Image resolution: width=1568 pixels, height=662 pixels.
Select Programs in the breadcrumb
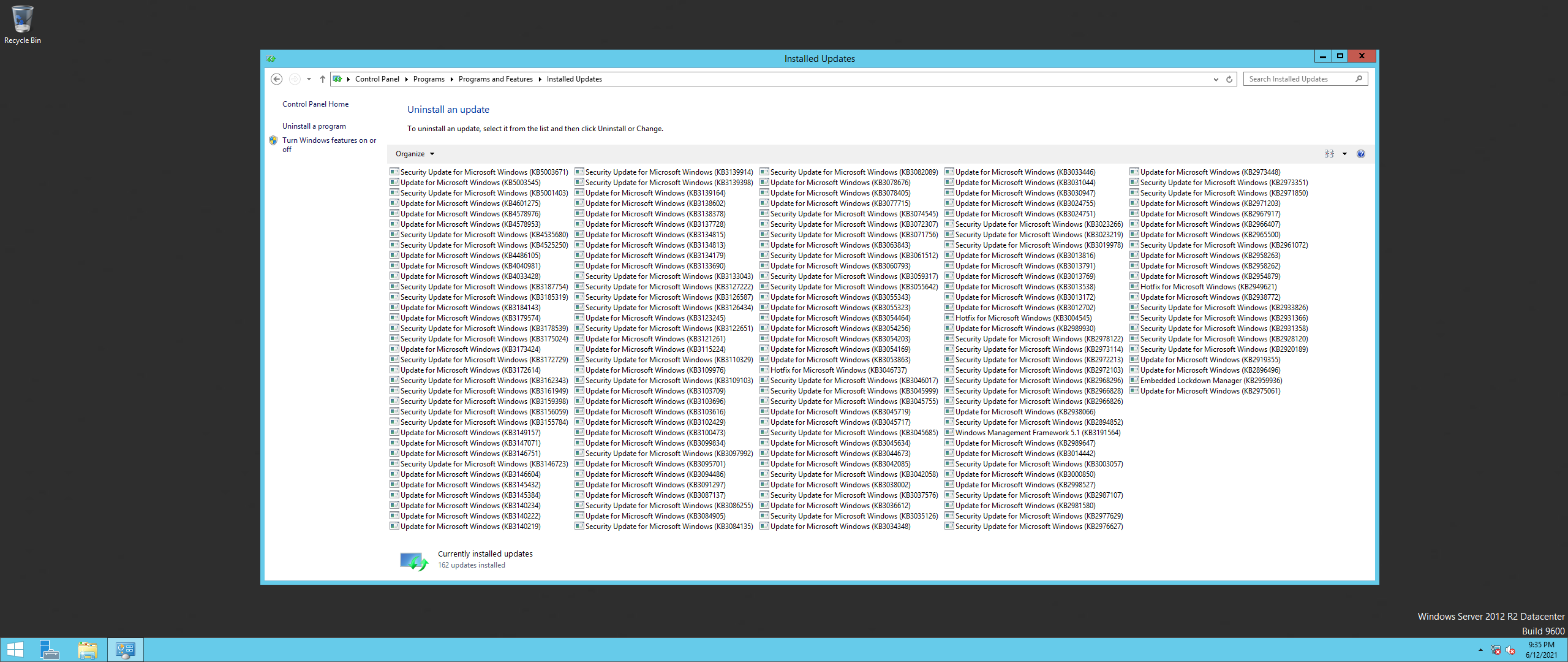click(429, 79)
